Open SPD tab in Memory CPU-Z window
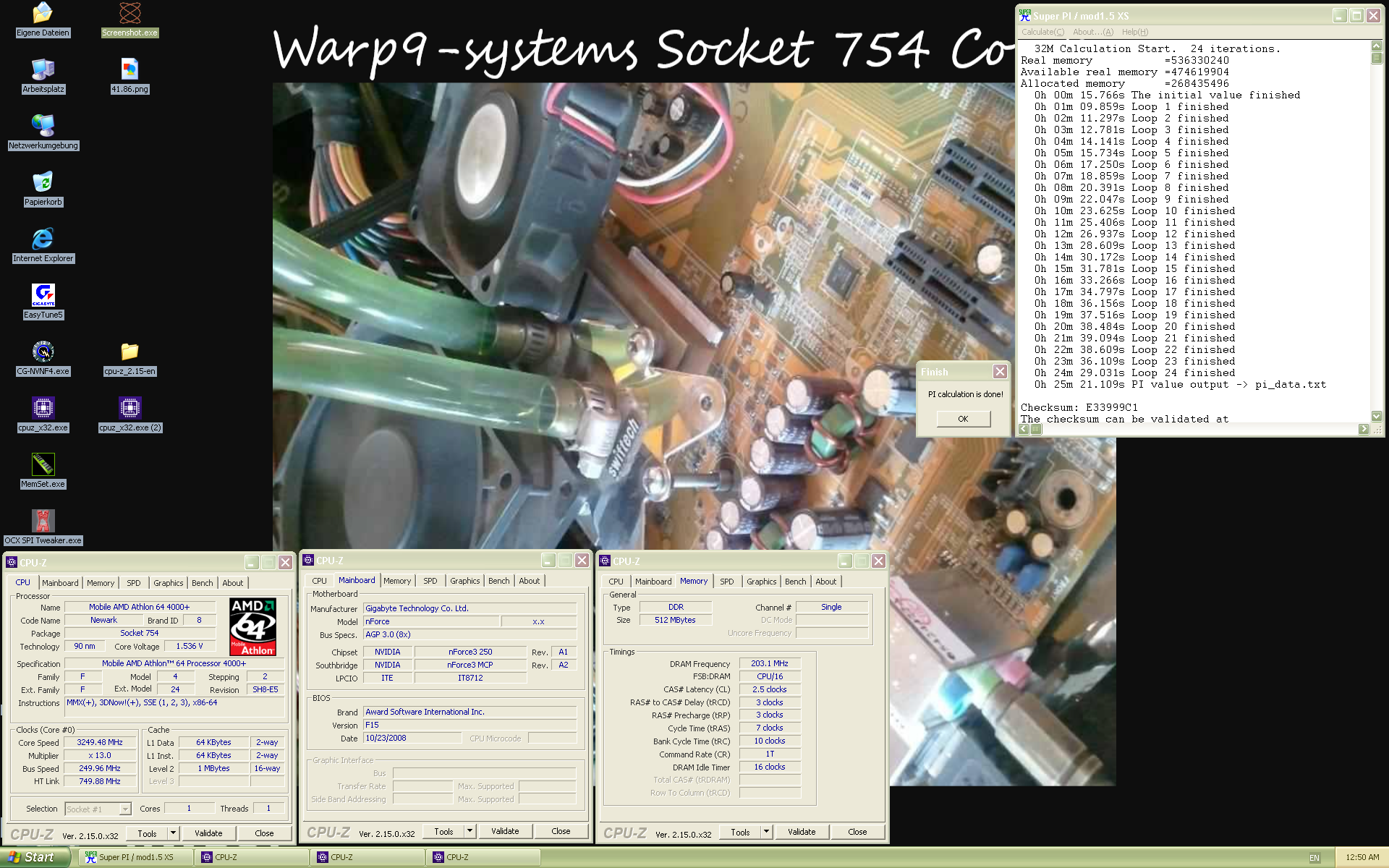The height and width of the screenshot is (868, 1389). pyautogui.click(x=726, y=582)
